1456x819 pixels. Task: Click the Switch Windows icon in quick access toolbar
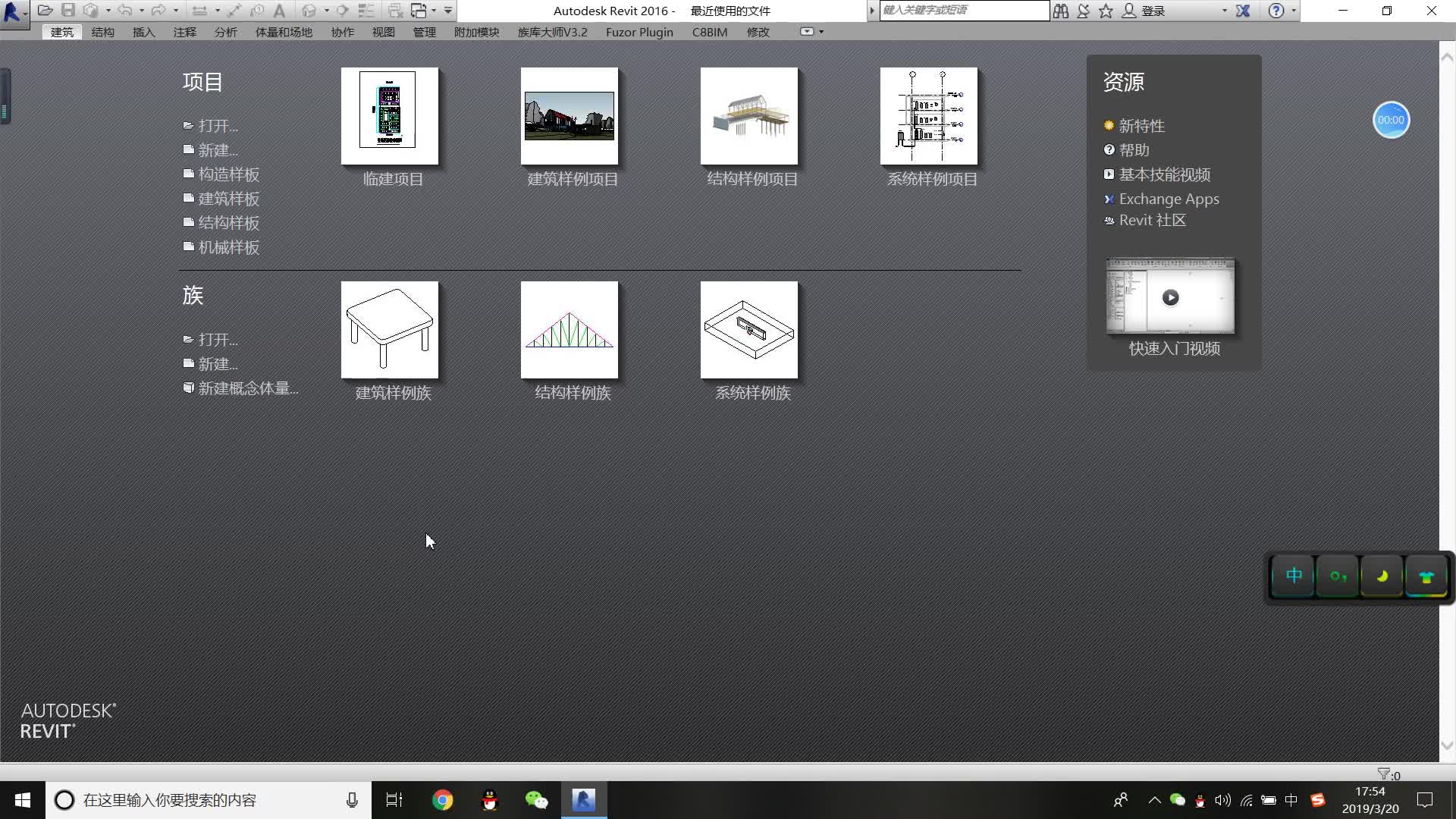coord(419,11)
